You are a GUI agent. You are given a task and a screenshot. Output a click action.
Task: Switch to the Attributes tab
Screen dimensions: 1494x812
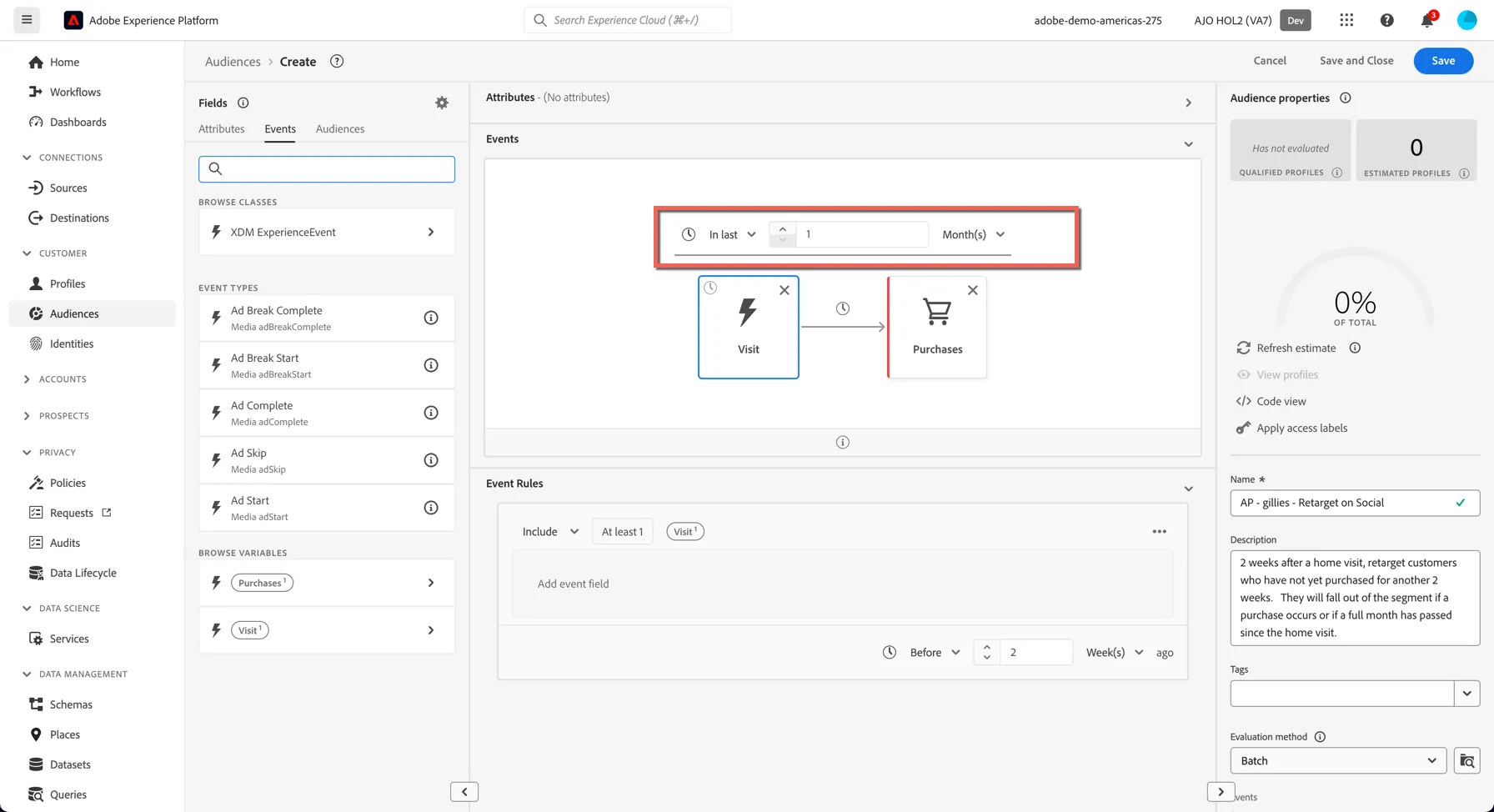tap(222, 128)
